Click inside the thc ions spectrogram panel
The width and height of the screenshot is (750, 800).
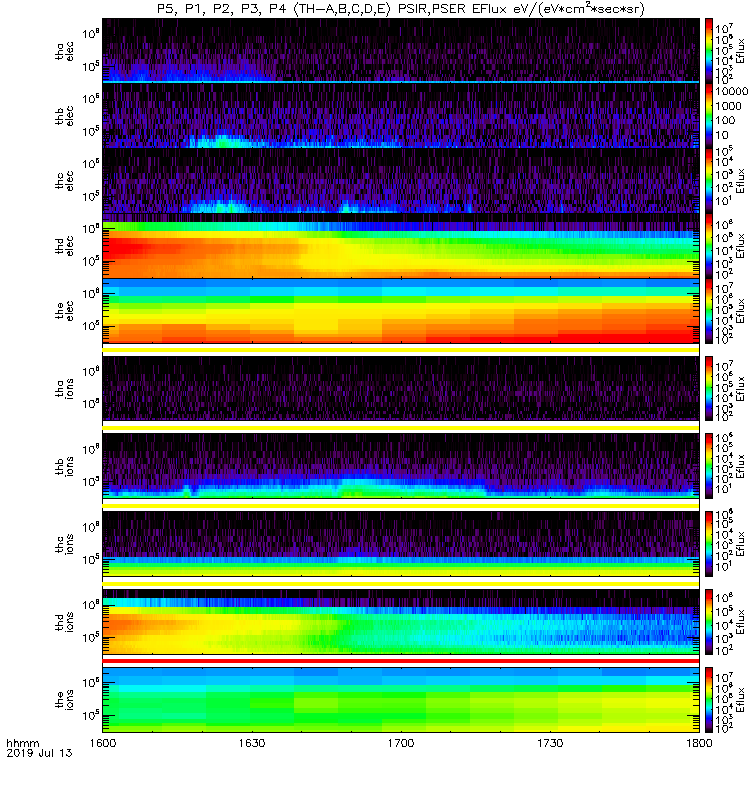tap(401, 544)
